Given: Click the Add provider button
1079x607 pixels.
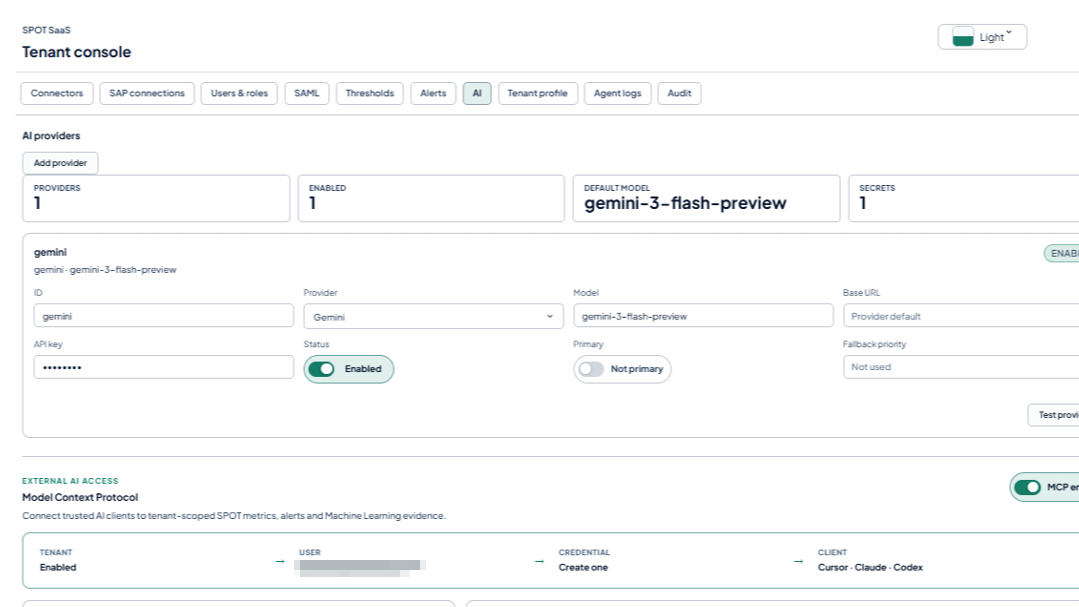Looking at the screenshot, I should coord(61,163).
